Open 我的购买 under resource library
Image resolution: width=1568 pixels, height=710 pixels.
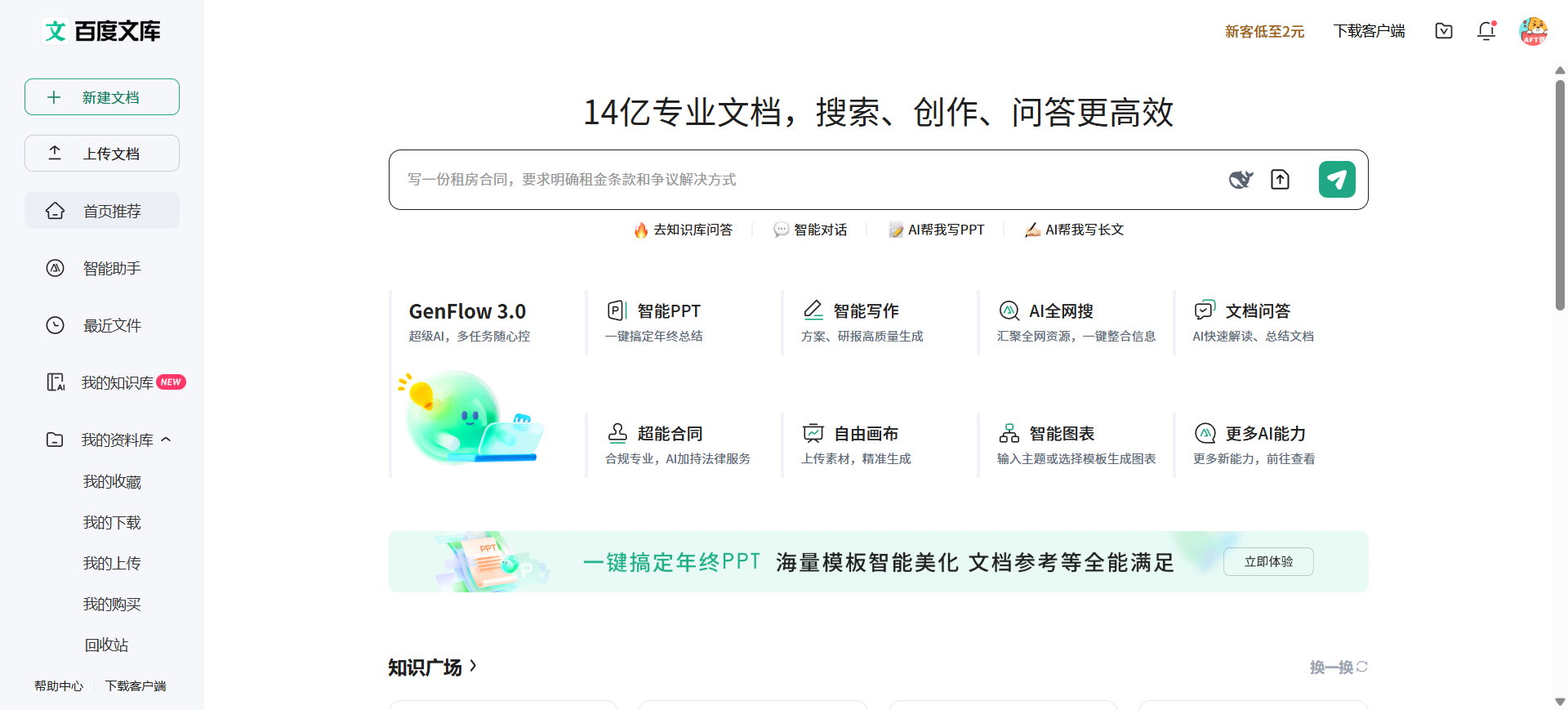pyautogui.click(x=112, y=605)
